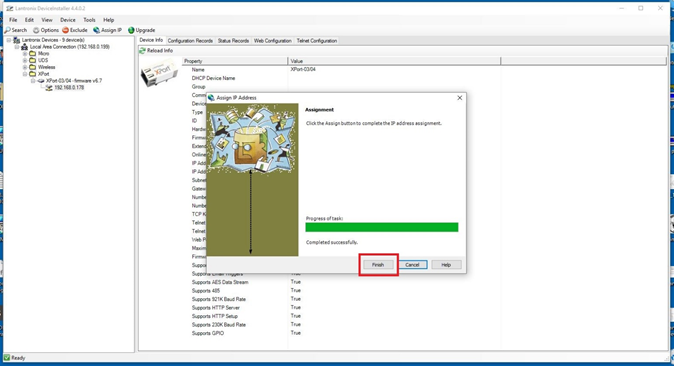Expand the Wireless tree node
The width and height of the screenshot is (674, 366).
[25, 68]
